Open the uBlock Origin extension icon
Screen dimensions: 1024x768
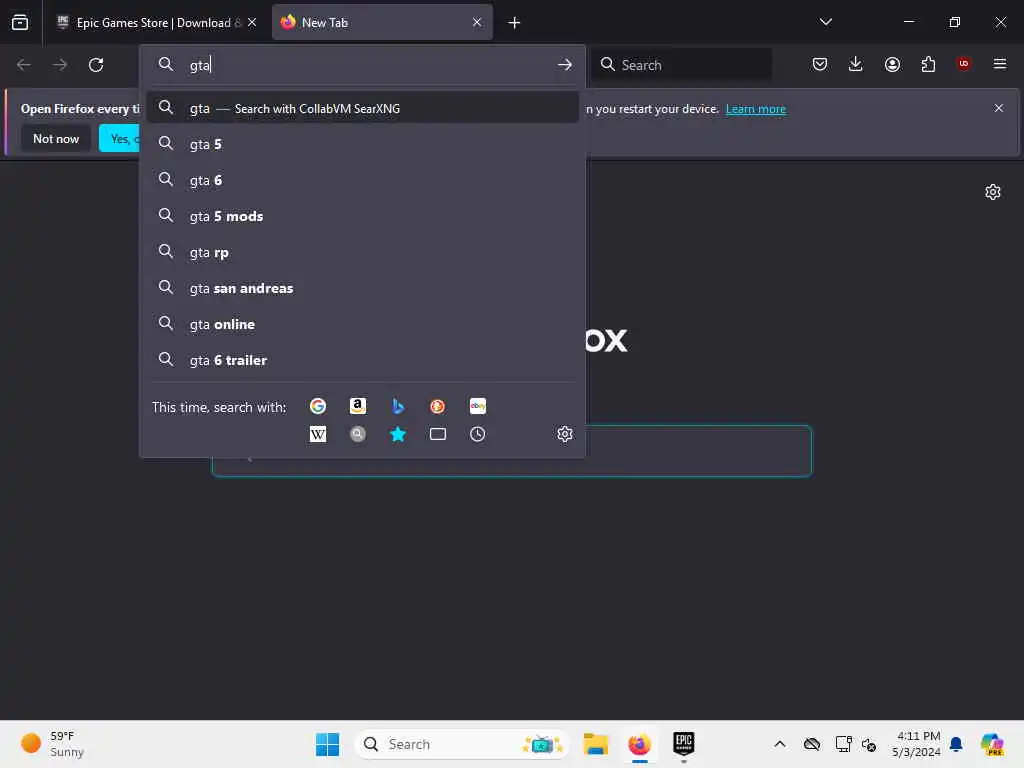tap(963, 63)
